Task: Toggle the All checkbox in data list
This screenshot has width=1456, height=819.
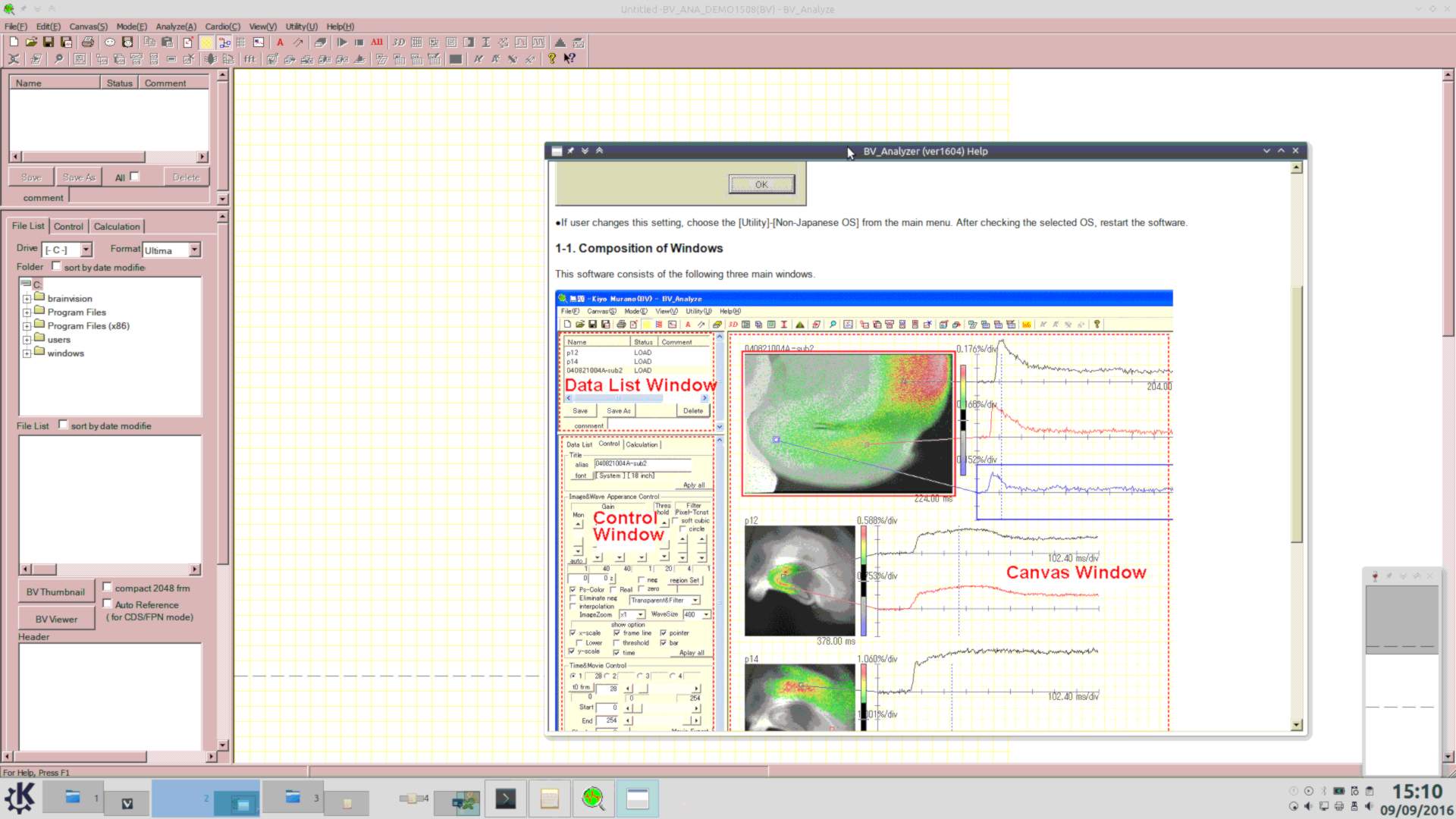Action: [x=135, y=177]
